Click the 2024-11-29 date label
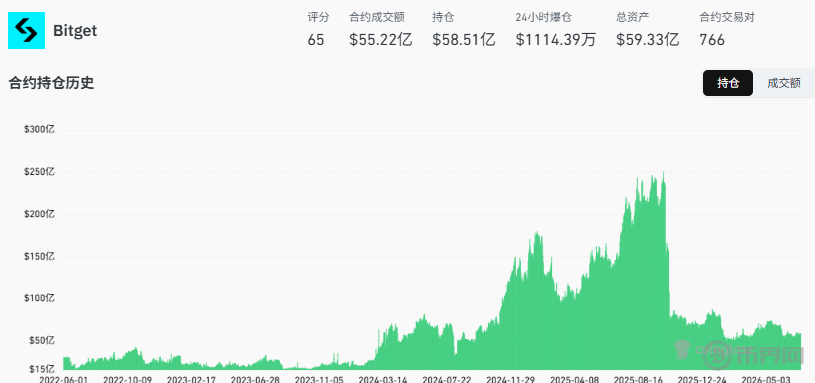This screenshot has height=383, width=815. coord(510,379)
